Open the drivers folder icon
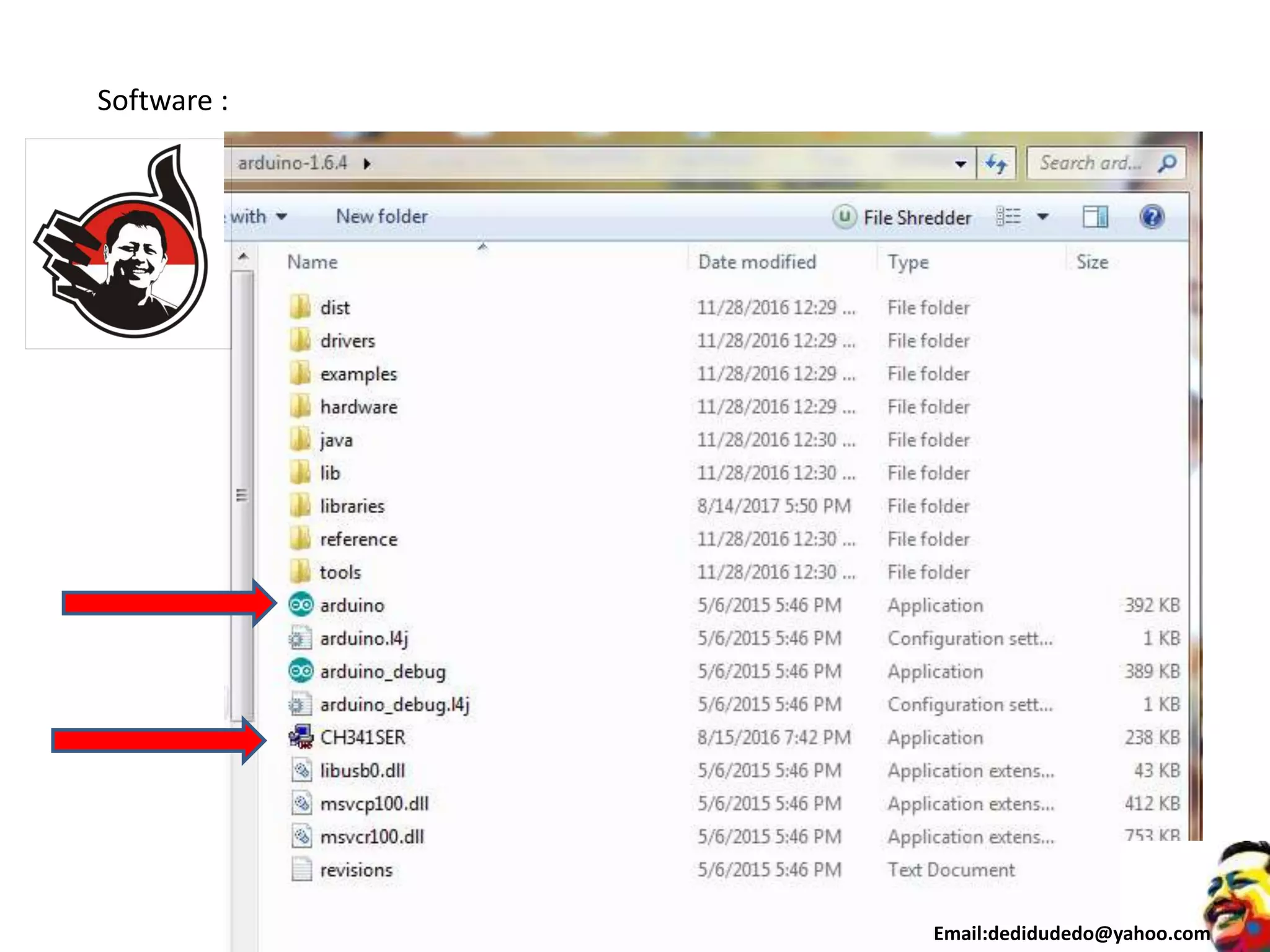This screenshot has width=1270, height=952. pos(301,340)
